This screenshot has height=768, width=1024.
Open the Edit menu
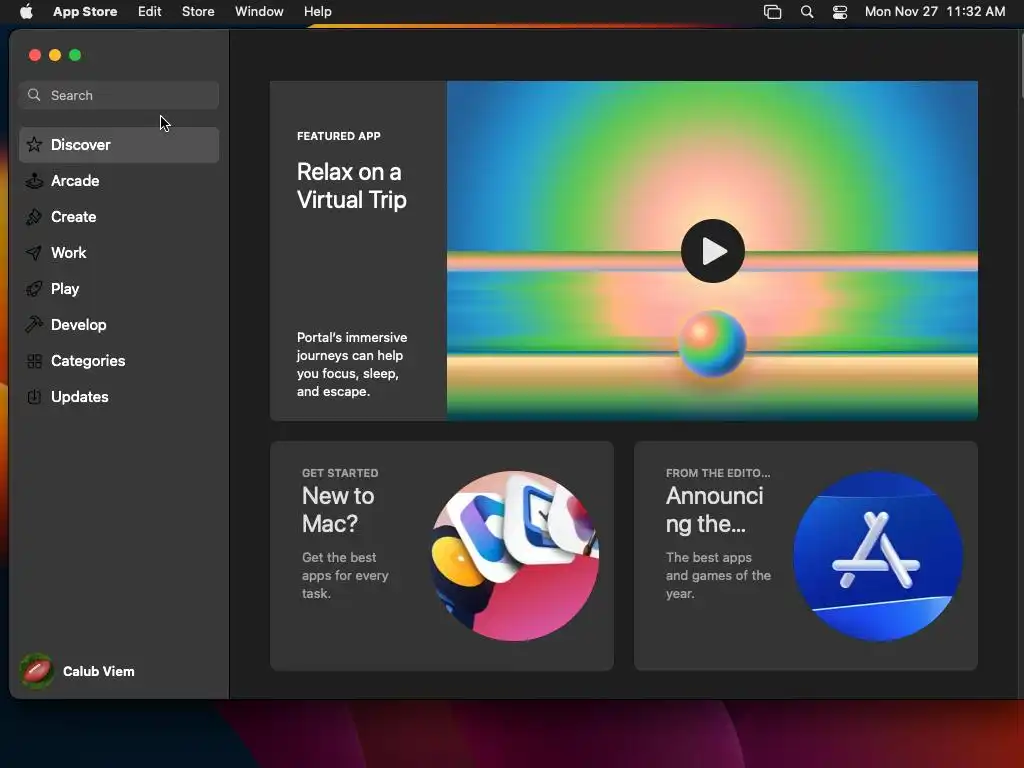click(x=150, y=12)
